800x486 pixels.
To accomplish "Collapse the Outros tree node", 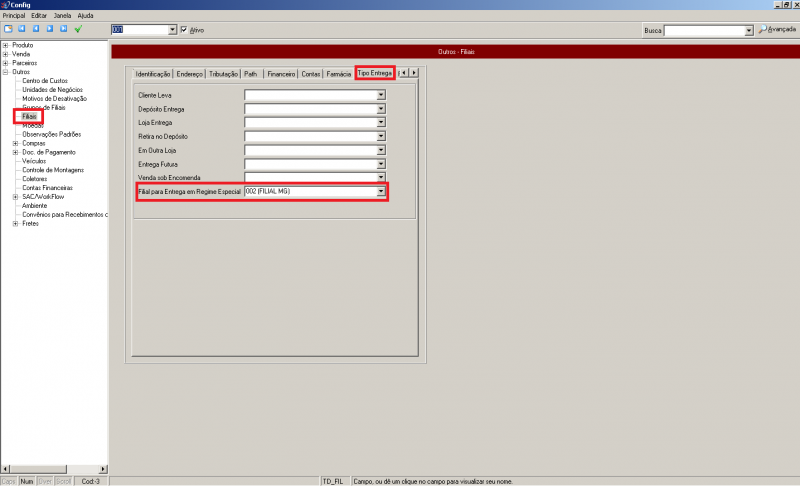I will coord(6,72).
